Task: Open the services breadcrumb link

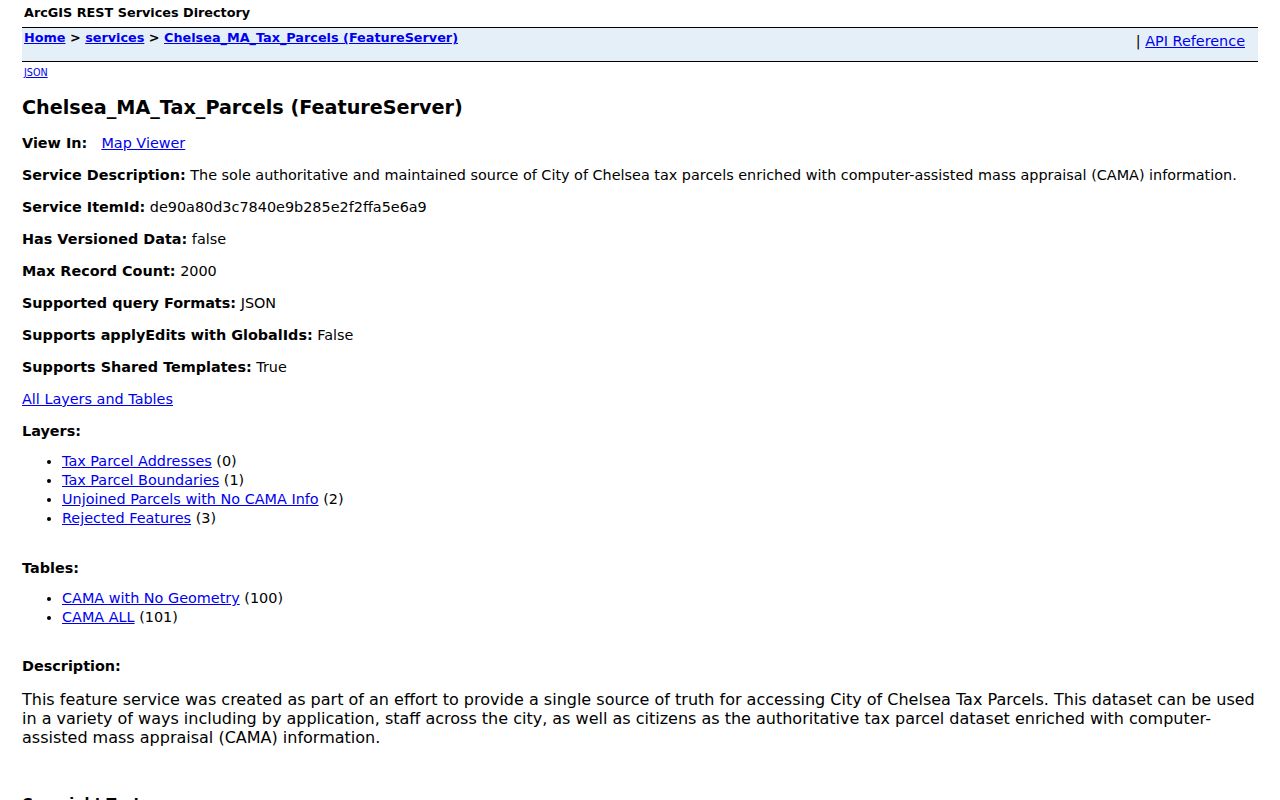Action: coord(114,38)
